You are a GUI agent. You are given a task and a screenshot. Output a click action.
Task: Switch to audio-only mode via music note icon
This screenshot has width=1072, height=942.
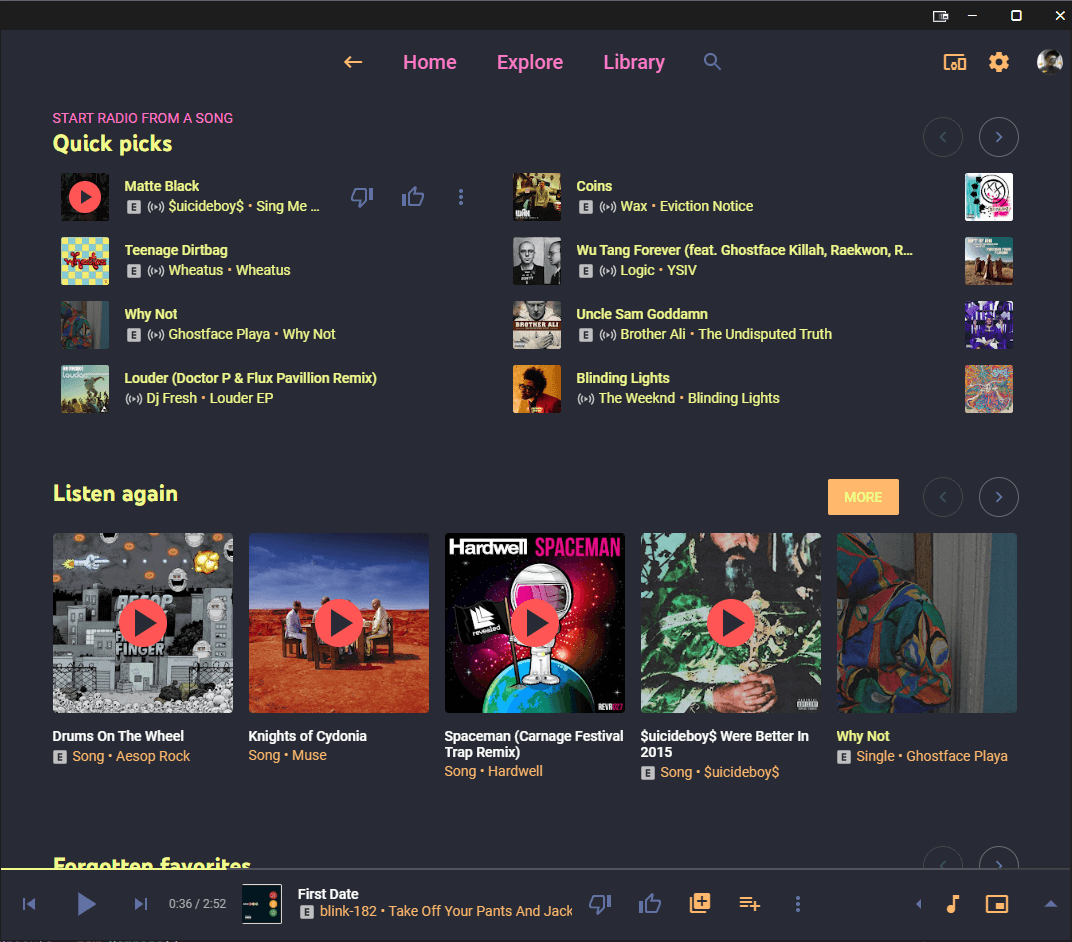point(952,903)
